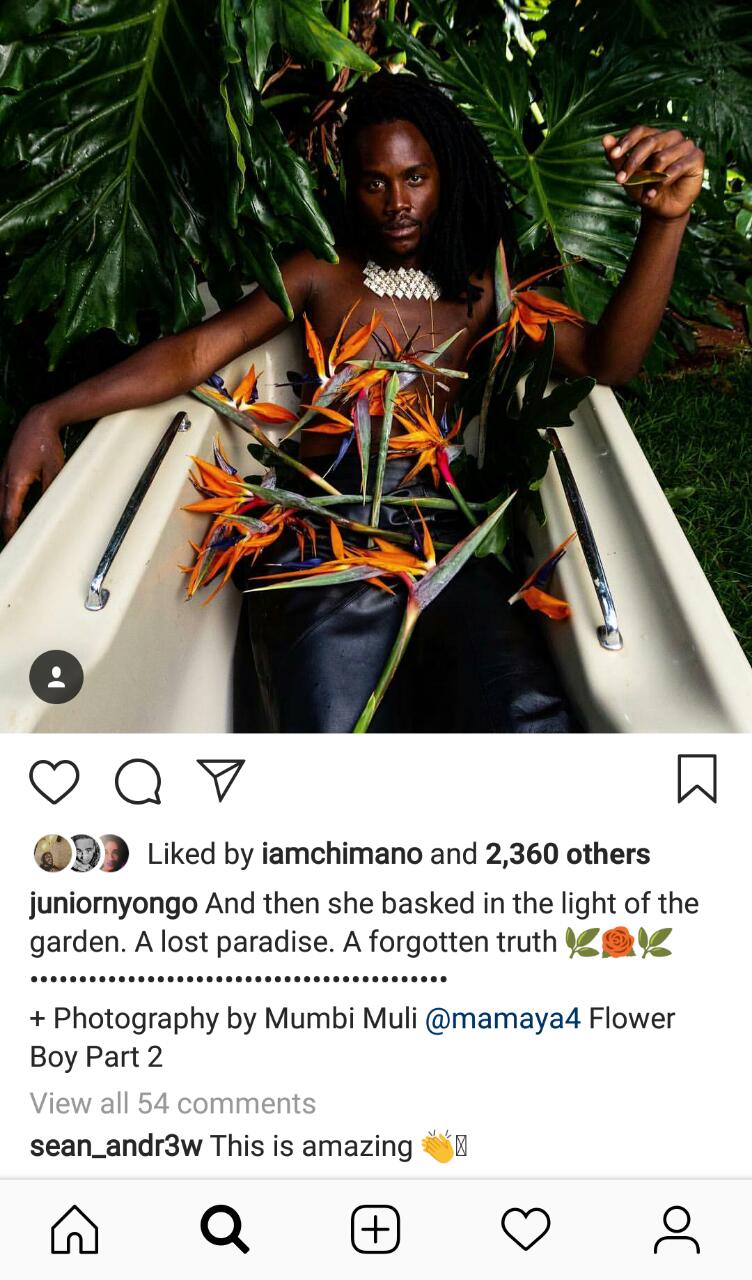Open sean_andr3w commenter profile
The width and height of the screenshot is (752, 1280).
pyautogui.click(x=116, y=1146)
